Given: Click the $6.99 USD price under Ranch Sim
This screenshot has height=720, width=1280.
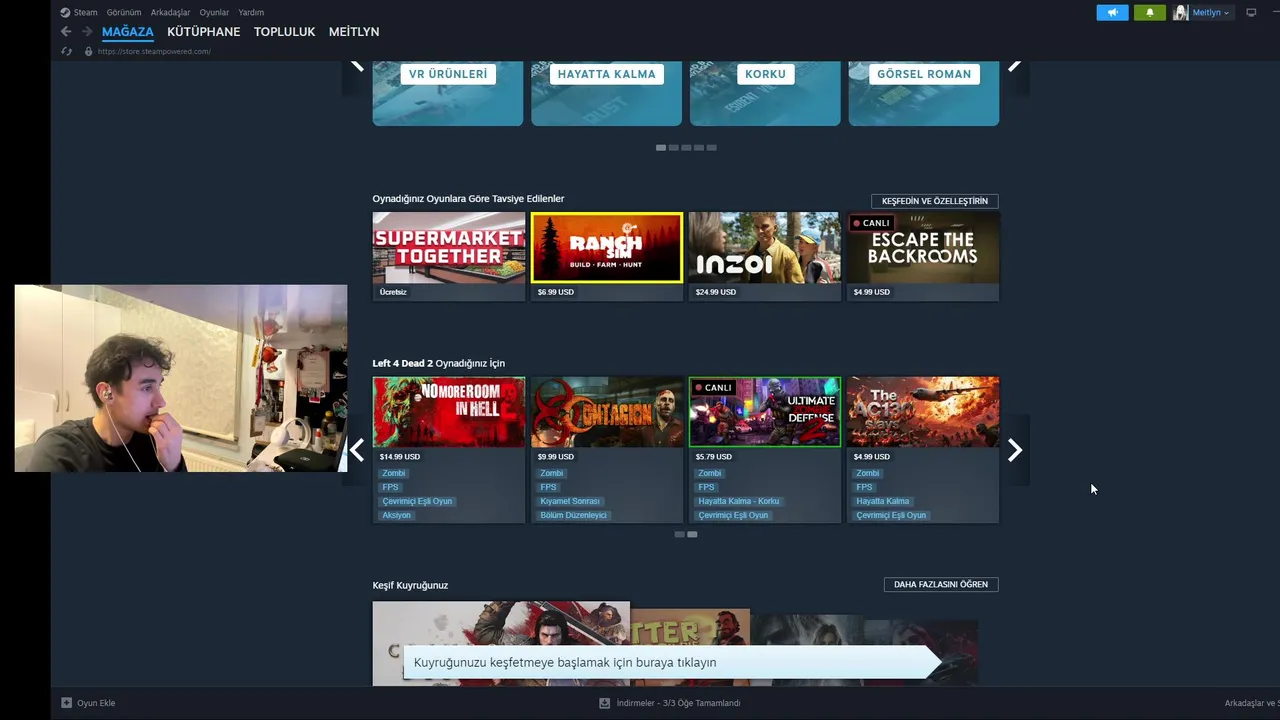Looking at the screenshot, I should pos(556,292).
